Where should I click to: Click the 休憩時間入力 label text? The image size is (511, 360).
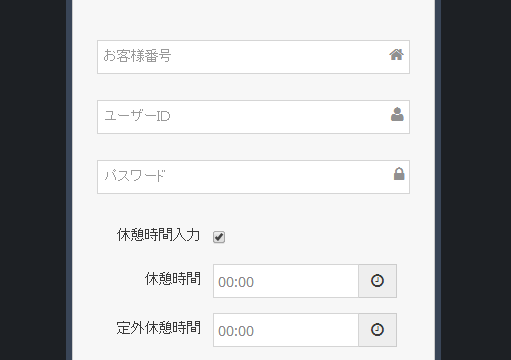tap(158, 235)
